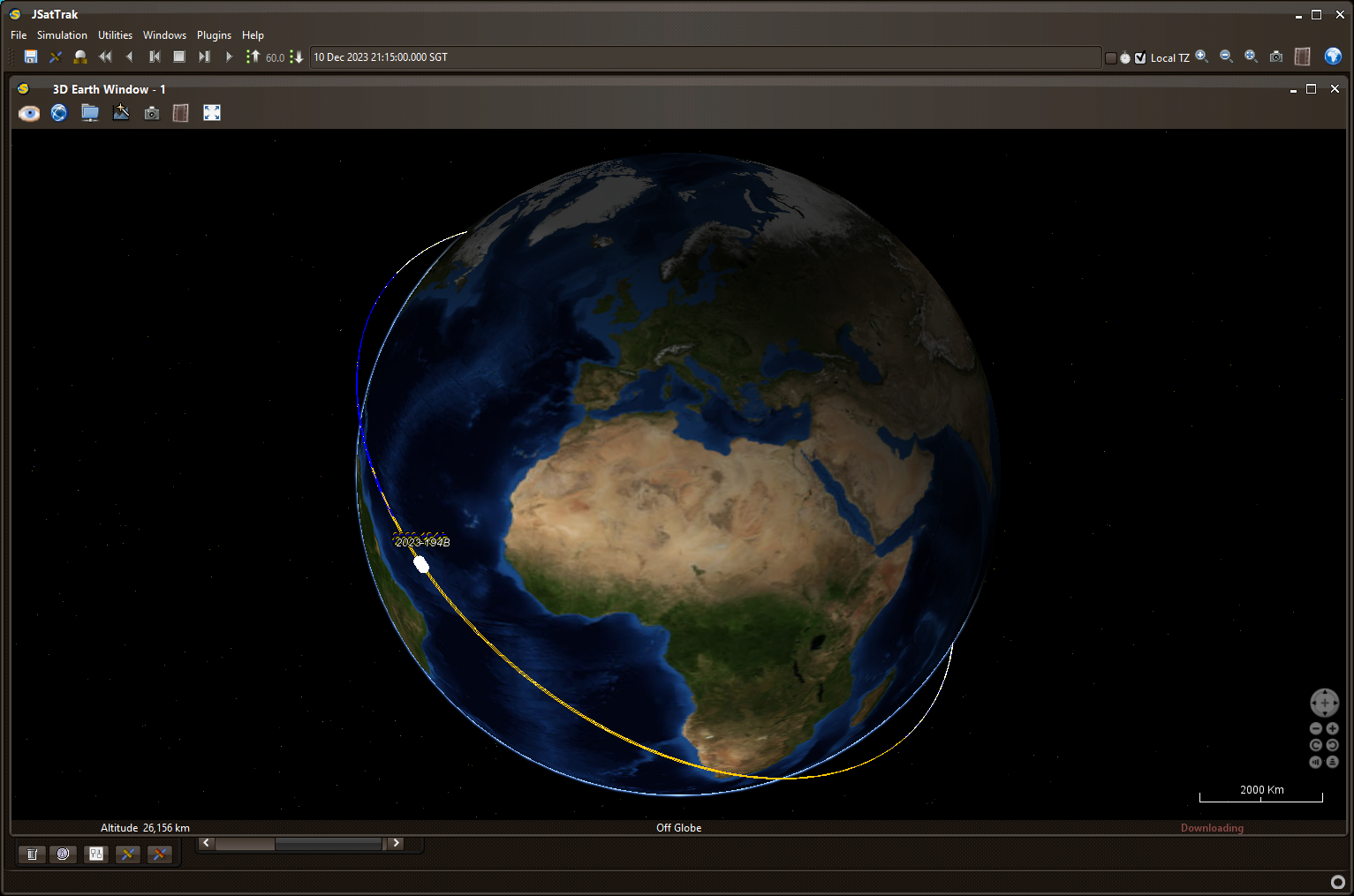Open the settings sliders icon at bottom

[96, 854]
